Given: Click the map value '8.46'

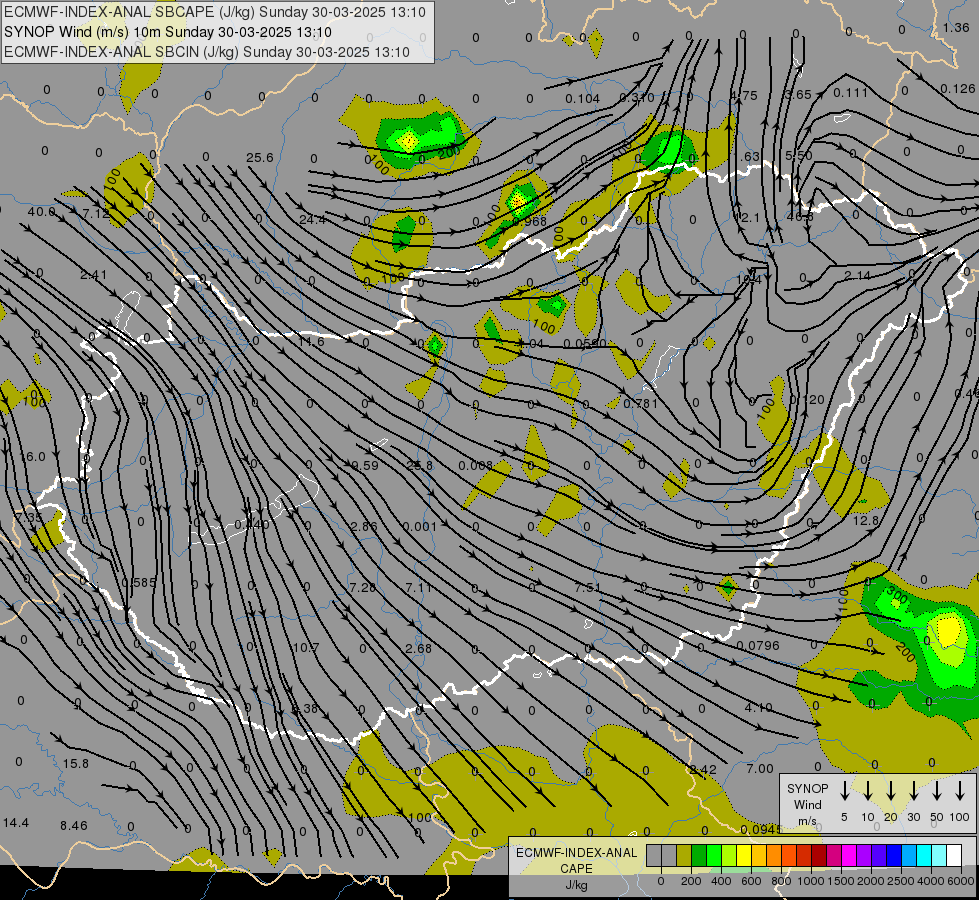Looking at the screenshot, I should [x=74, y=826].
